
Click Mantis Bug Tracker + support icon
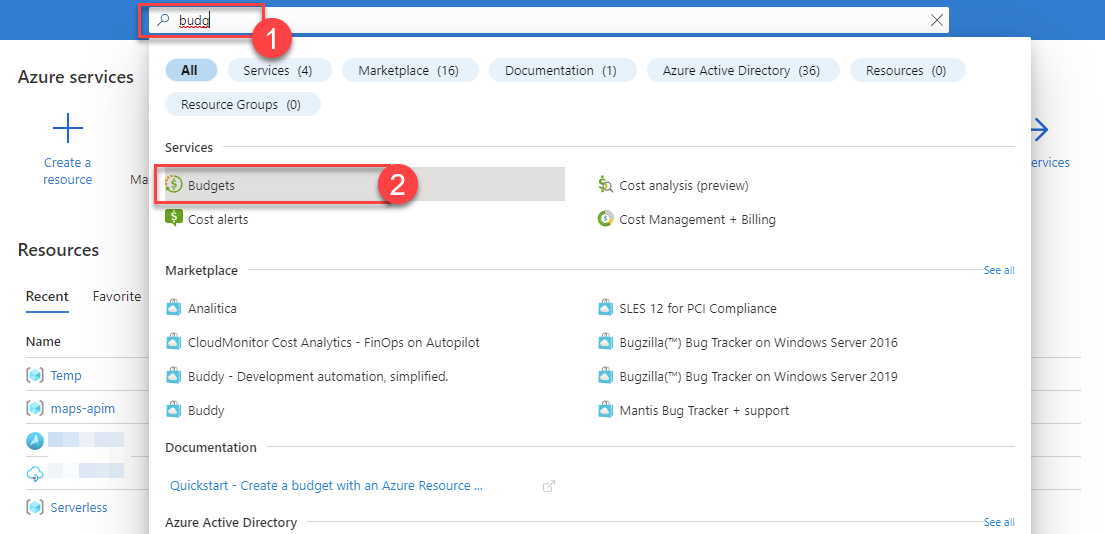coord(605,409)
